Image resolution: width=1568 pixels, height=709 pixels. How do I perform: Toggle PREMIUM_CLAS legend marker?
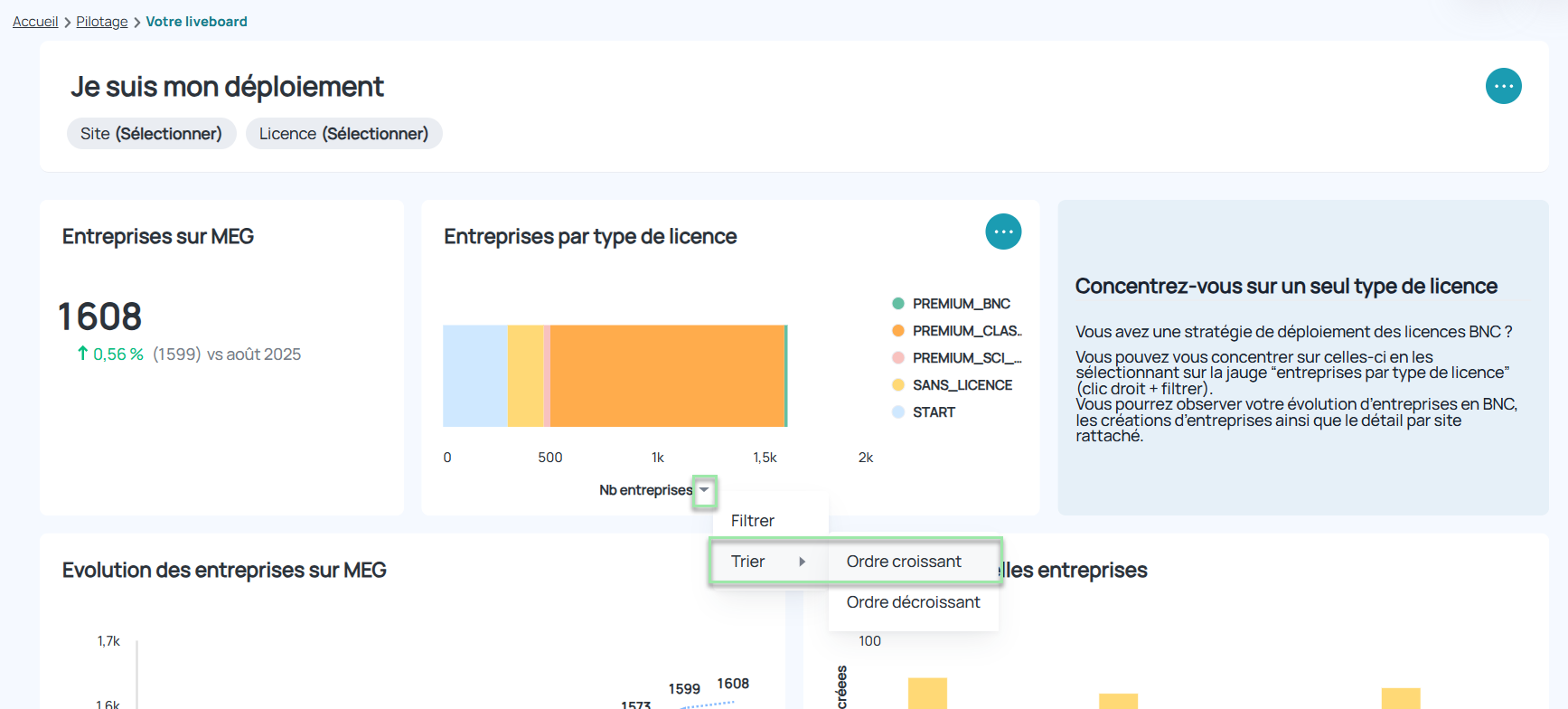(x=898, y=331)
